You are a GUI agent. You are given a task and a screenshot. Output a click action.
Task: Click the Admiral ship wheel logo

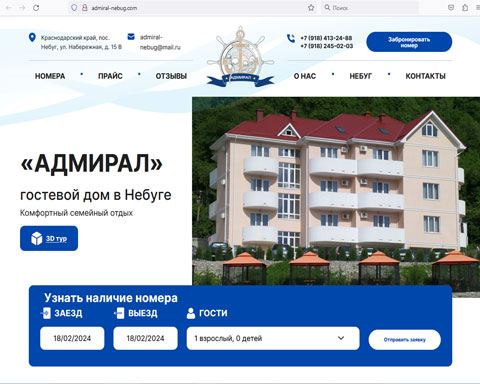click(x=240, y=56)
